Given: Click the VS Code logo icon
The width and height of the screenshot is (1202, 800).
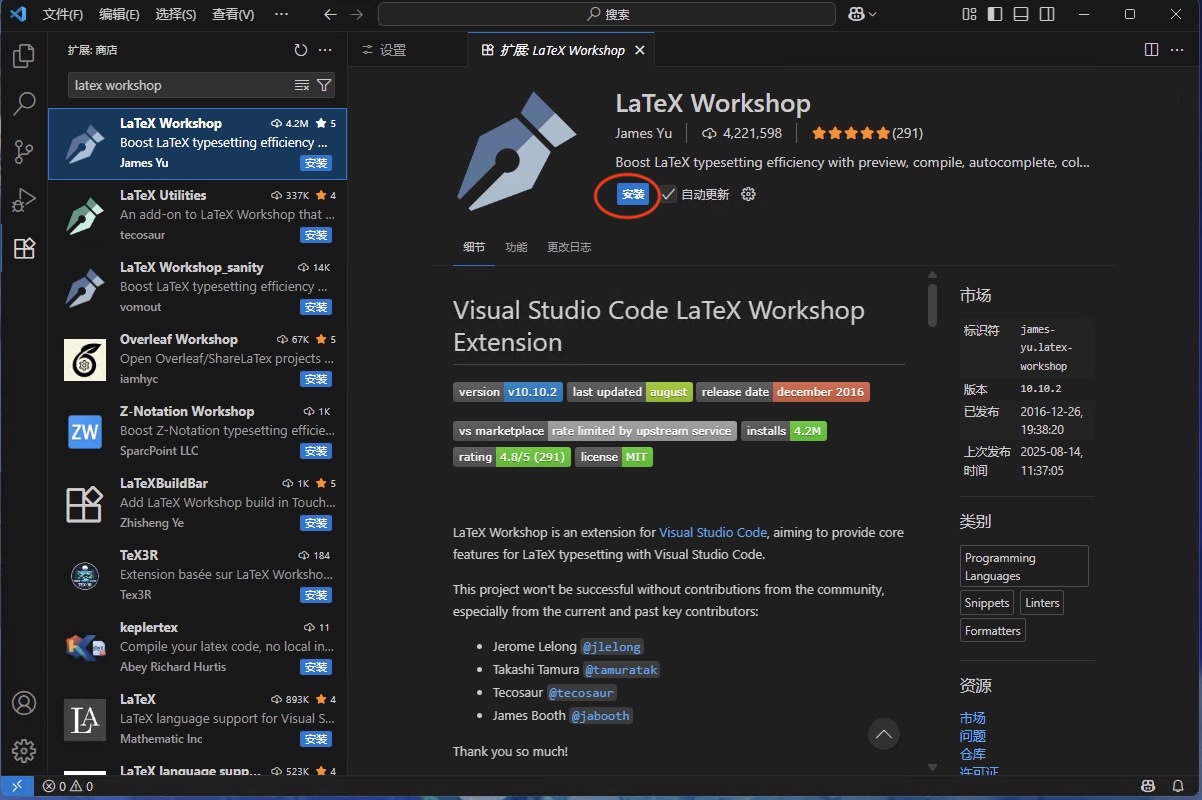Looking at the screenshot, I should (17, 14).
